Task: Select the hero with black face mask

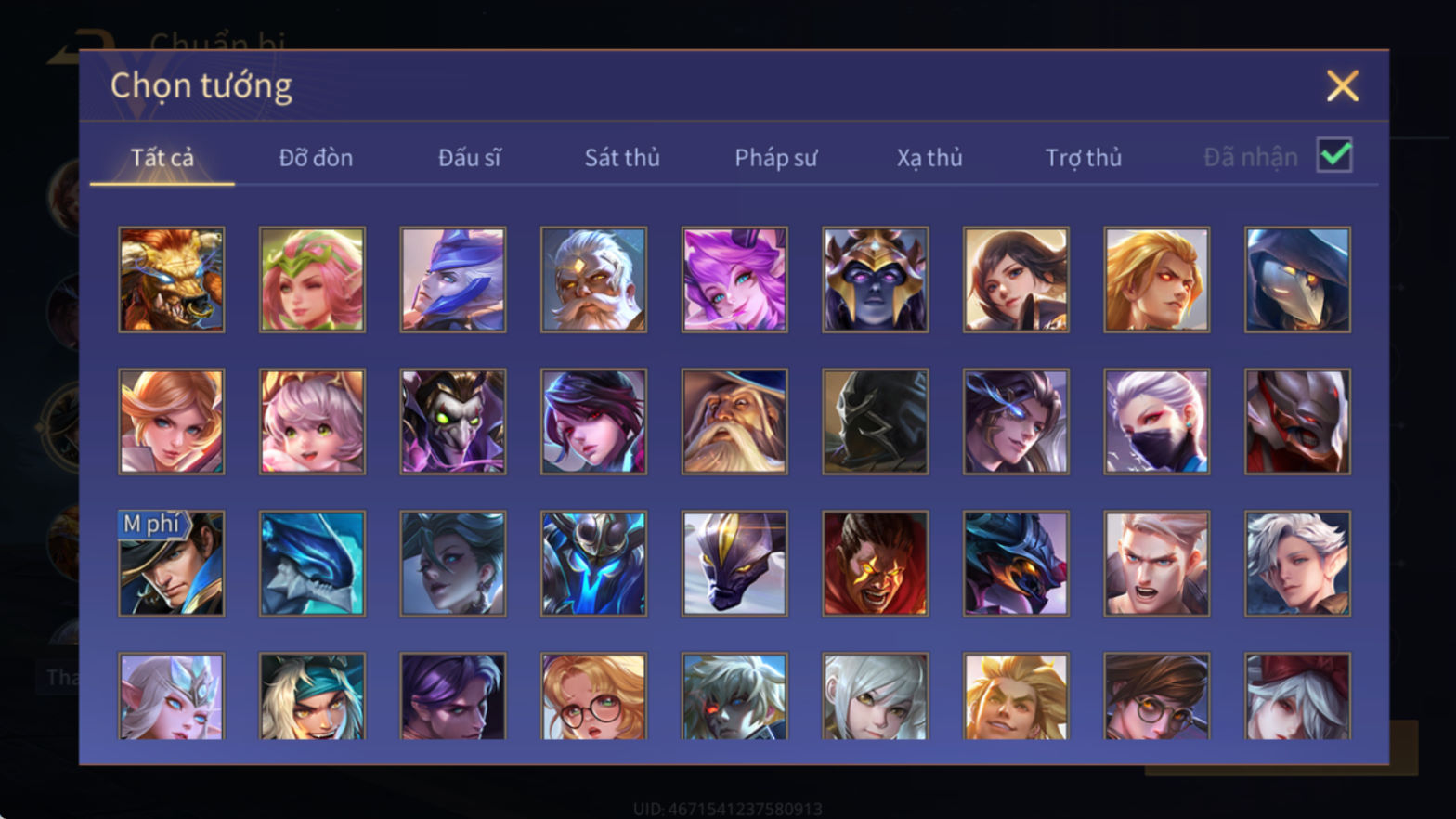Action: point(1156,422)
